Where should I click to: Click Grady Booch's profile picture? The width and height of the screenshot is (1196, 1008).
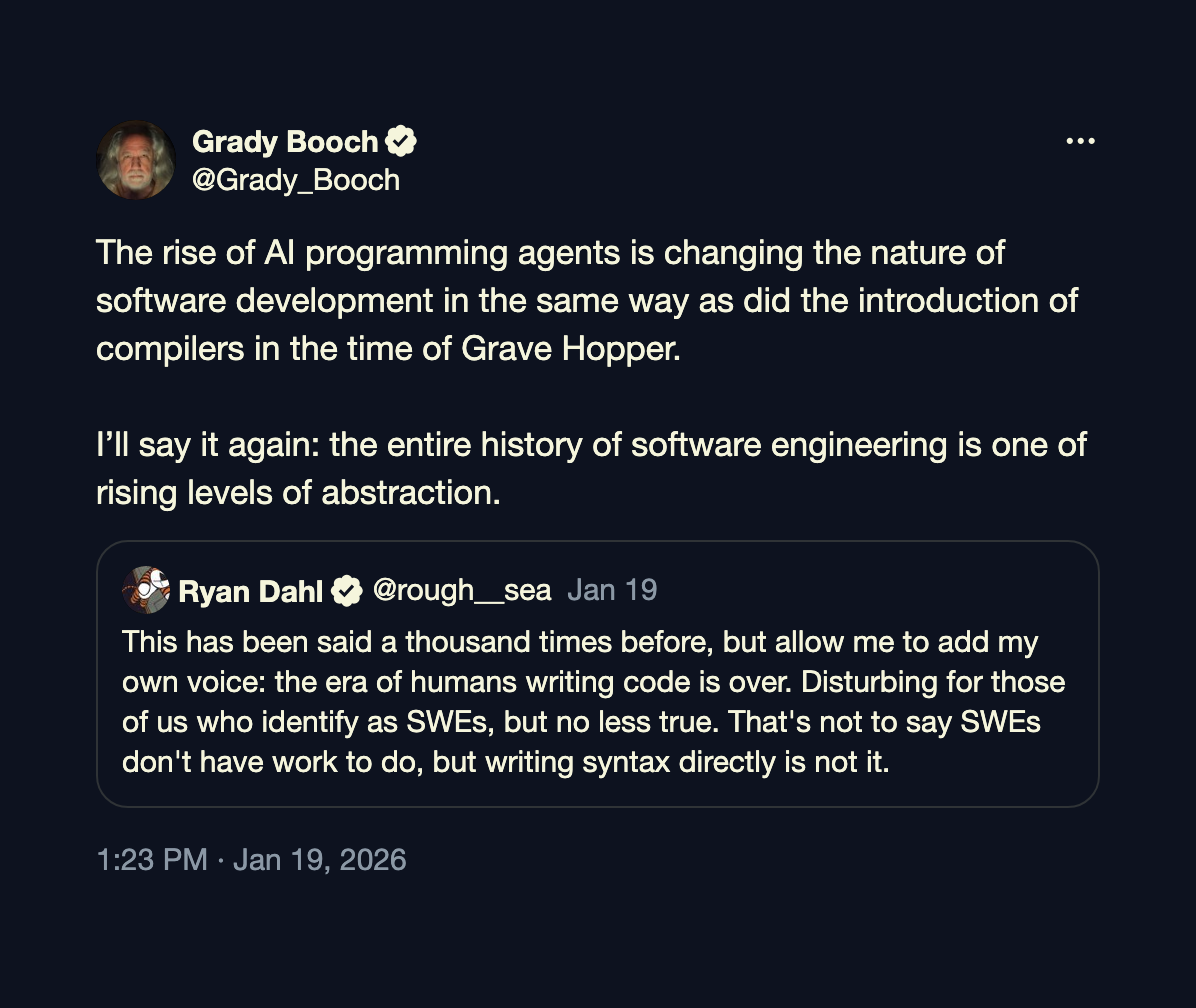tap(136, 160)
